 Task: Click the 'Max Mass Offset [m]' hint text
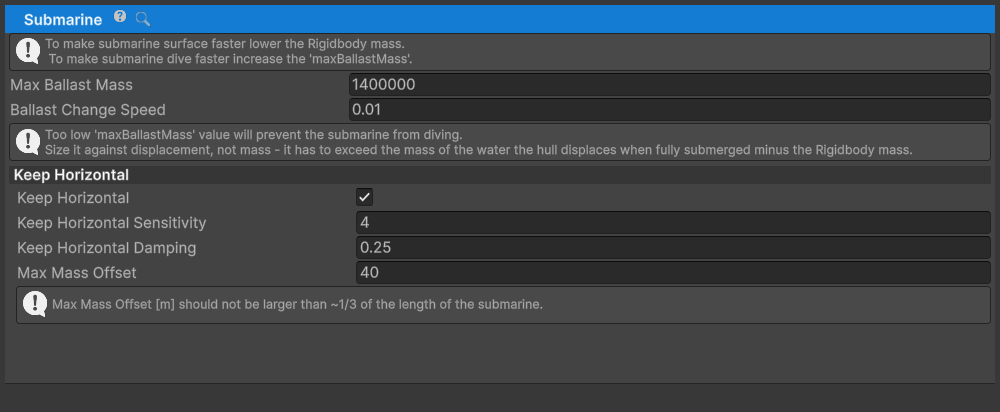297,304
